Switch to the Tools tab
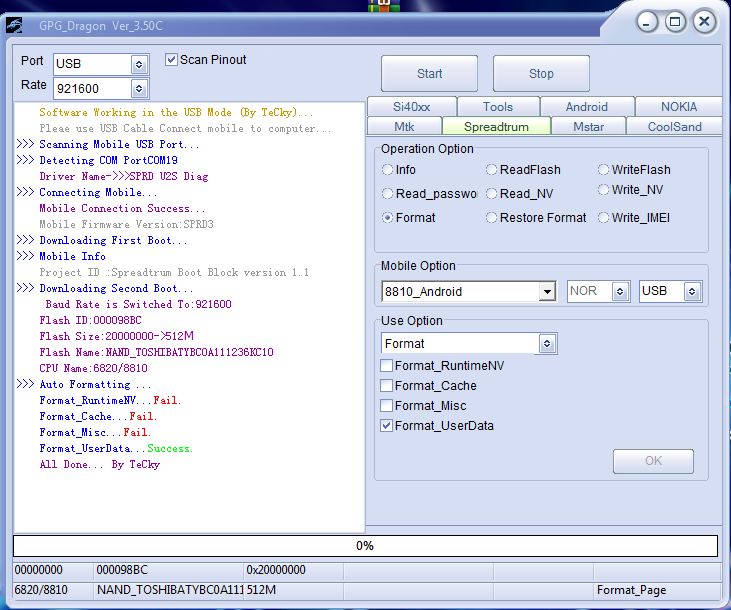 pos(498,107)
